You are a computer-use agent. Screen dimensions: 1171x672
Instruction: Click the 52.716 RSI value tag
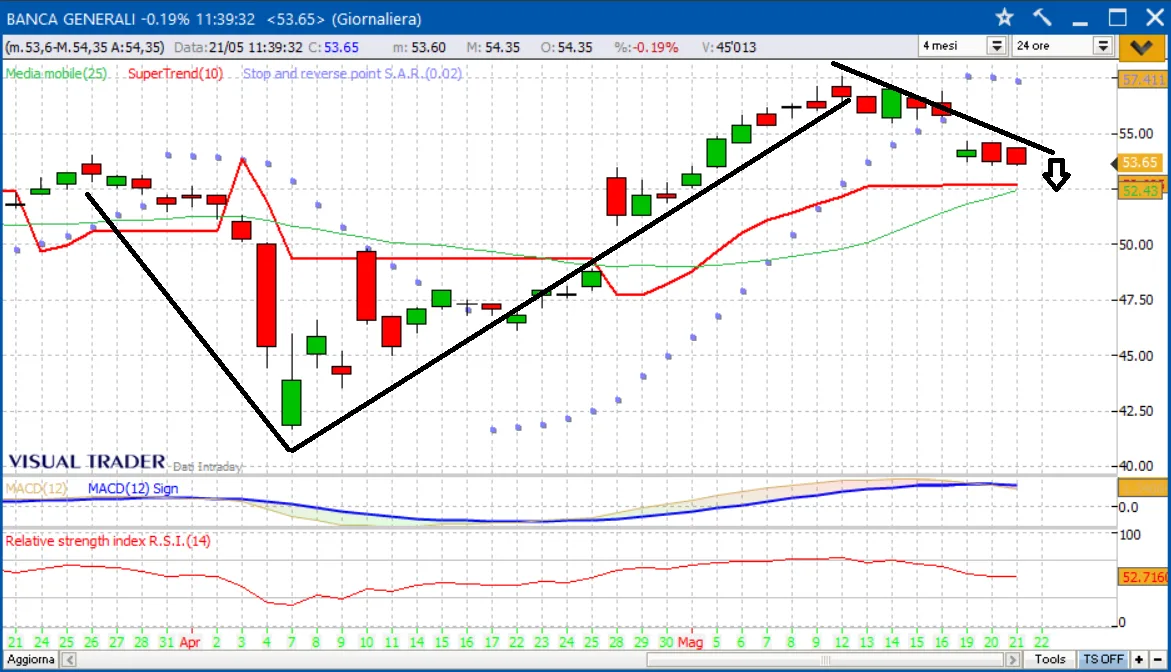(1143, 576)
